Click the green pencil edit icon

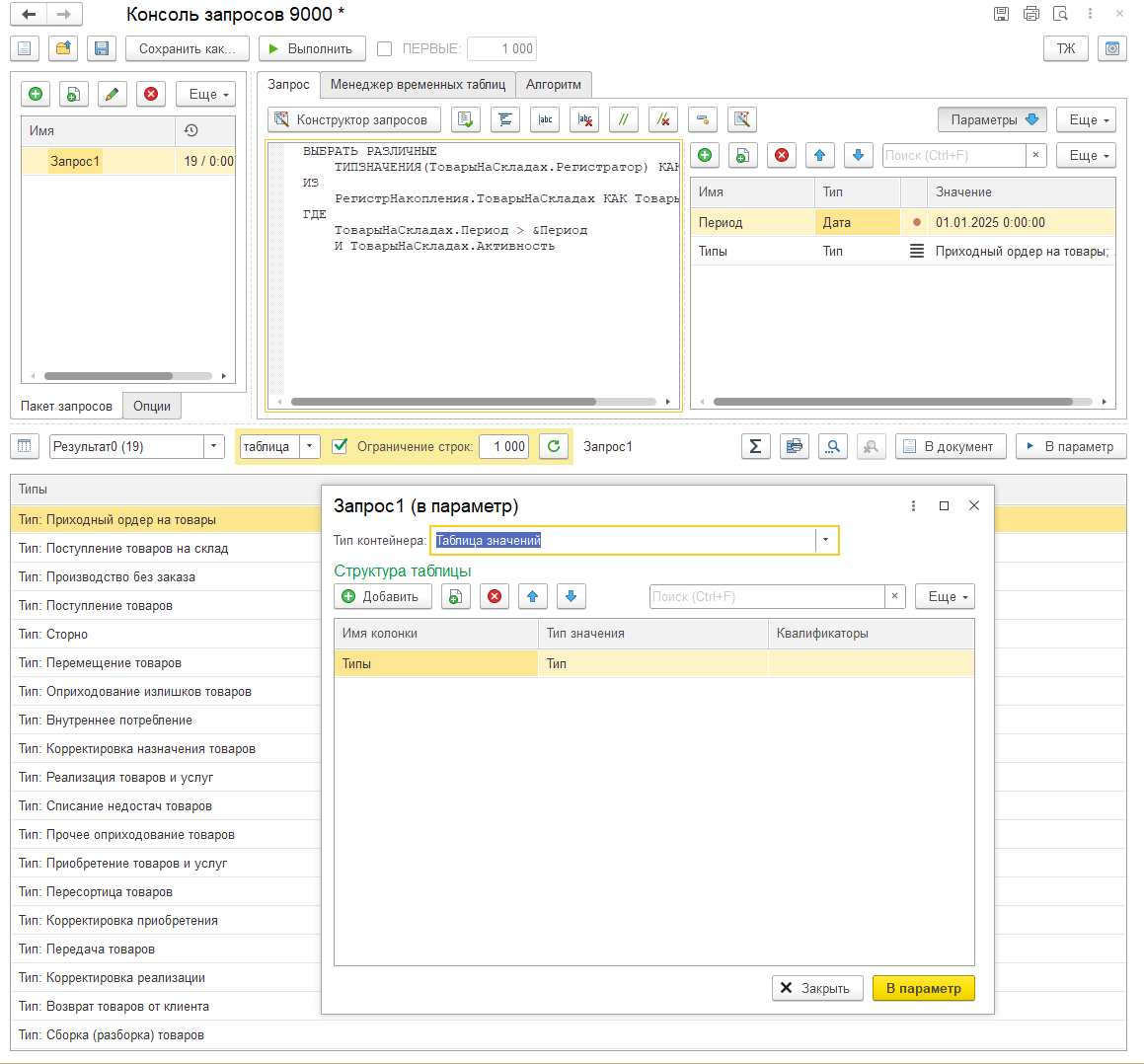coord(112,94)
